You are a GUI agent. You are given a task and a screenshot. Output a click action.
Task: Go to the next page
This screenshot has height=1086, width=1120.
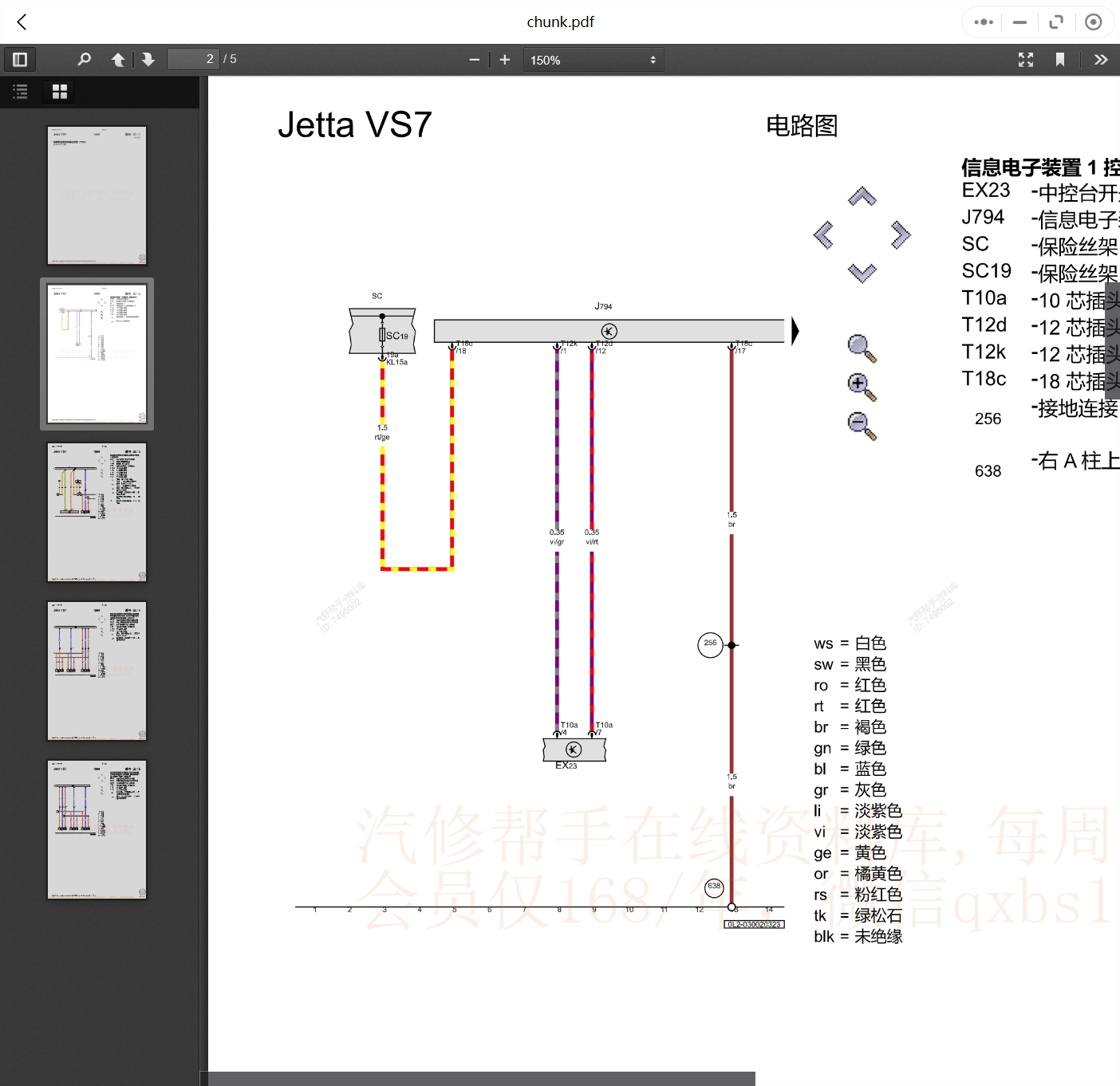(148, 59)
